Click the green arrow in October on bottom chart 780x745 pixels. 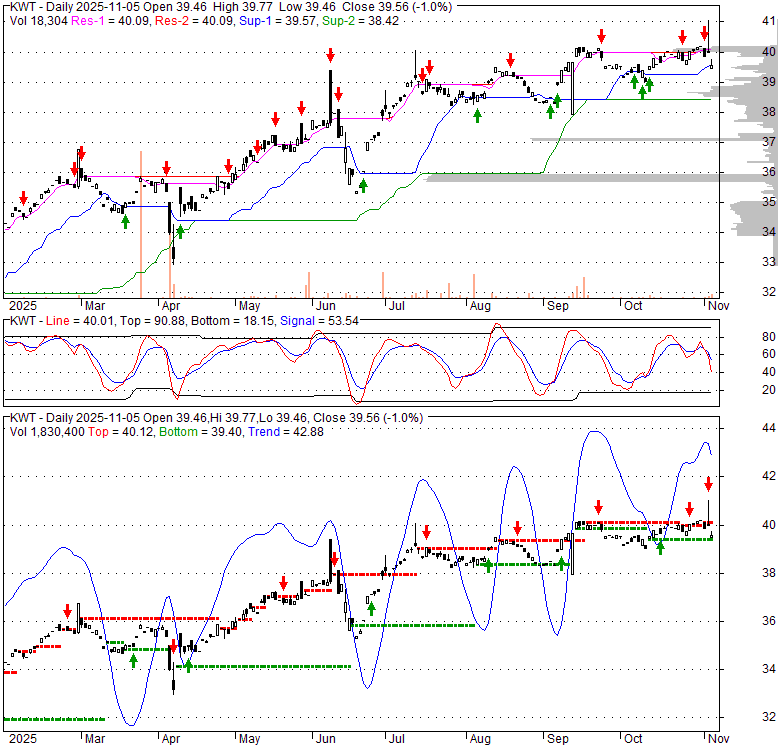click(x=660, y=547)
